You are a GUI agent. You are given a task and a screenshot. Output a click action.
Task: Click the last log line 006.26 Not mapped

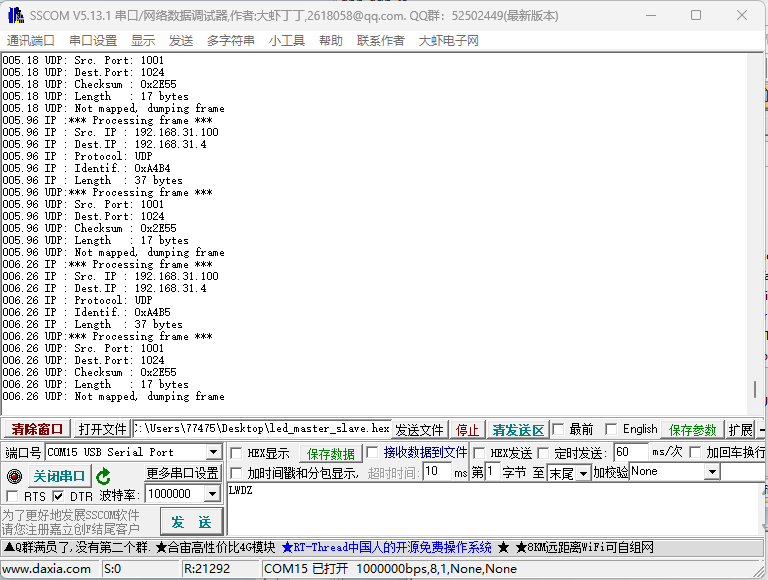coord(114,396)
